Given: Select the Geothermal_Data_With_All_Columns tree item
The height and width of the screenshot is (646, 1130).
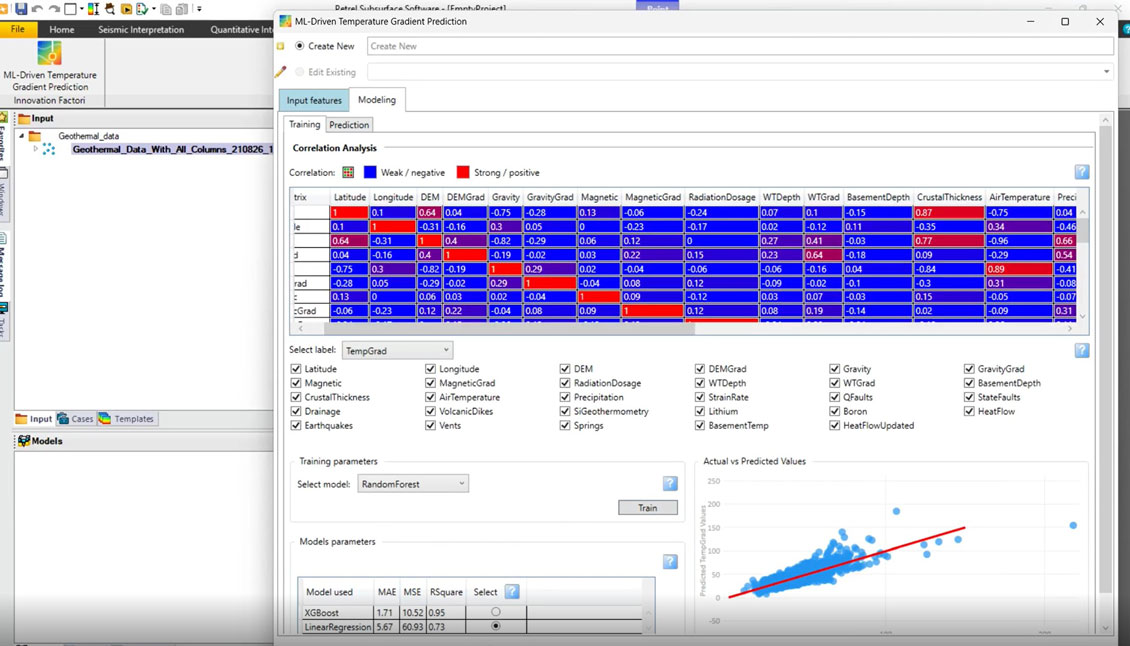Looking at the screenshot, I should click(x=173, y=149).
